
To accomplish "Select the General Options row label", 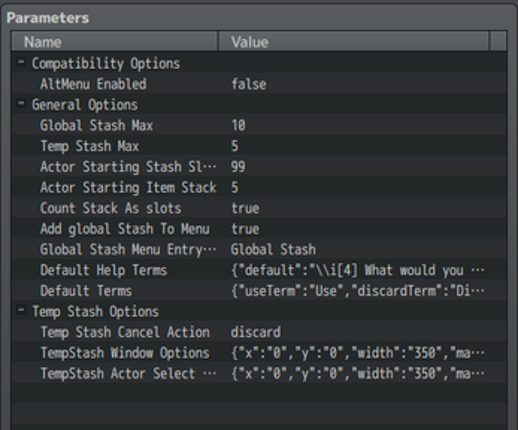I will click(x=85, y=105).
